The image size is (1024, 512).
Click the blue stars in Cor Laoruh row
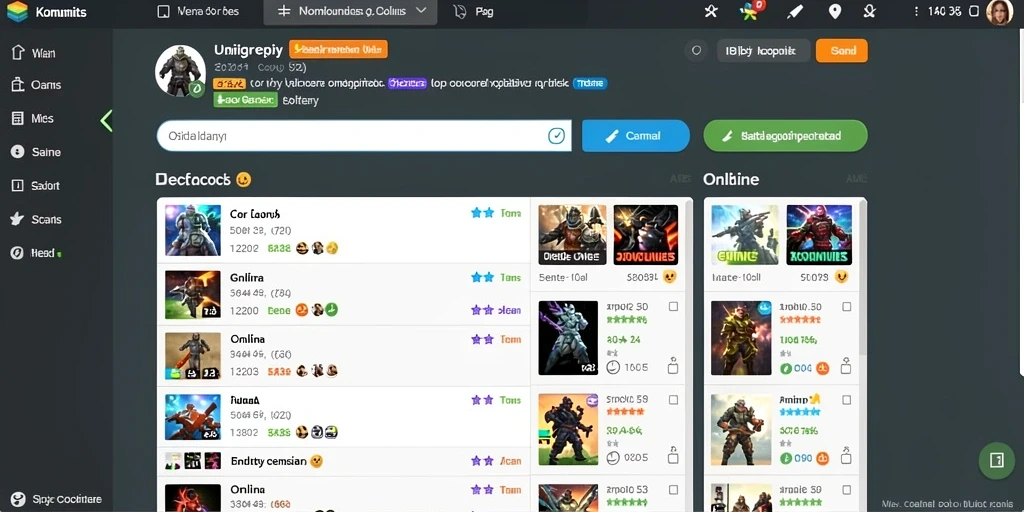point(482,213)
